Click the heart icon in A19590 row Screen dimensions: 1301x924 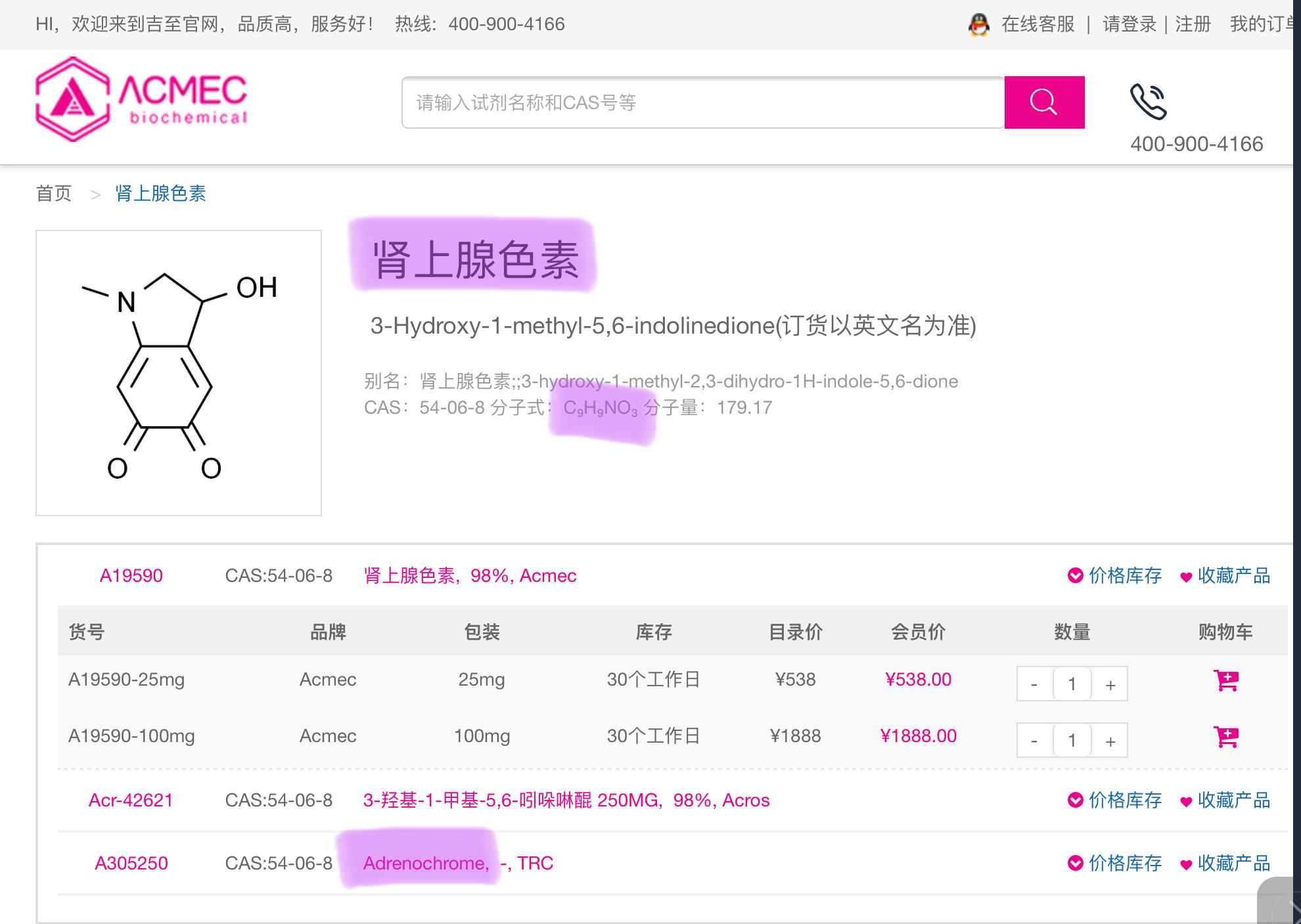tap(1186, 577)
